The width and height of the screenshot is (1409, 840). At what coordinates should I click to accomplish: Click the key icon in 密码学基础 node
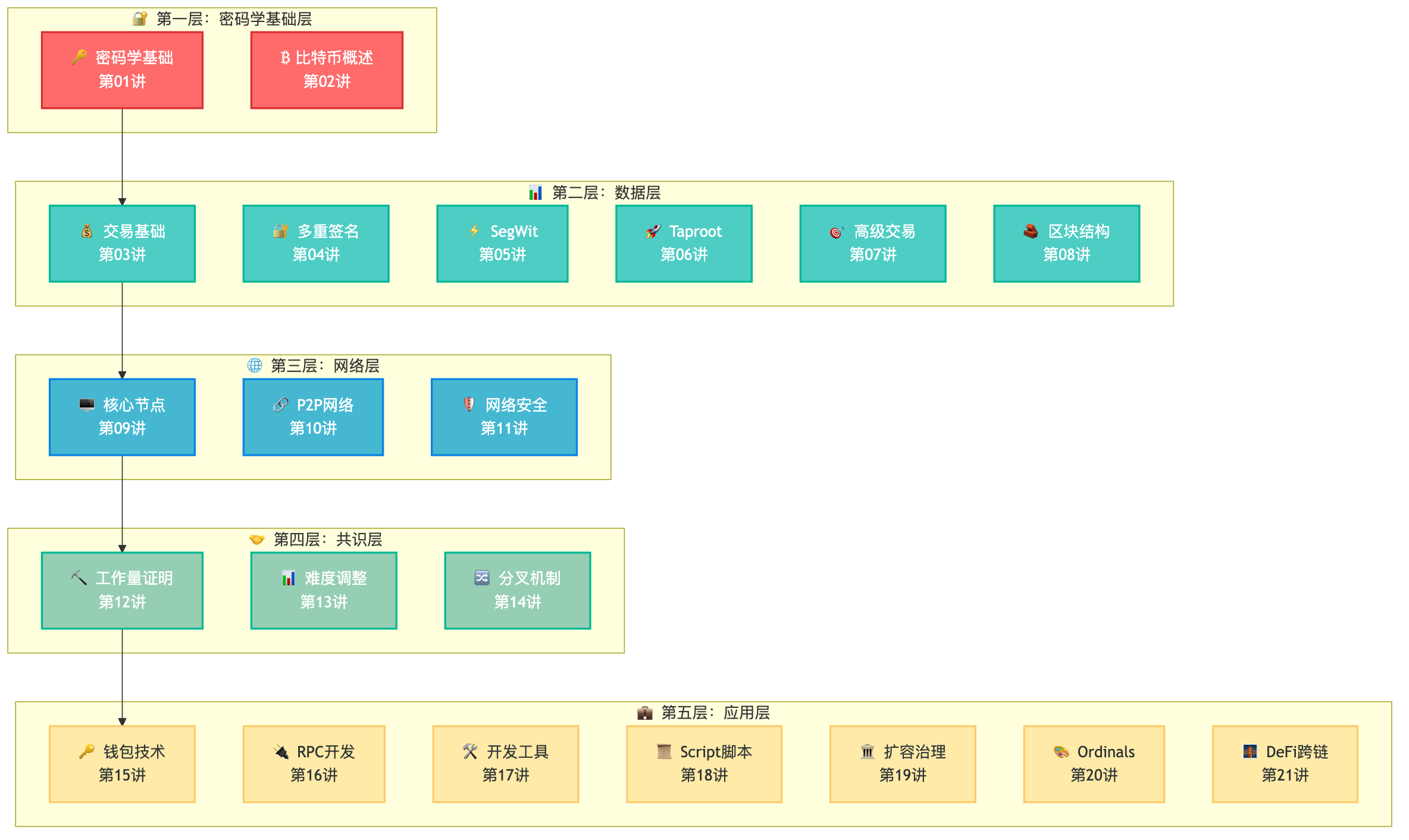click(x=79, y=57)
